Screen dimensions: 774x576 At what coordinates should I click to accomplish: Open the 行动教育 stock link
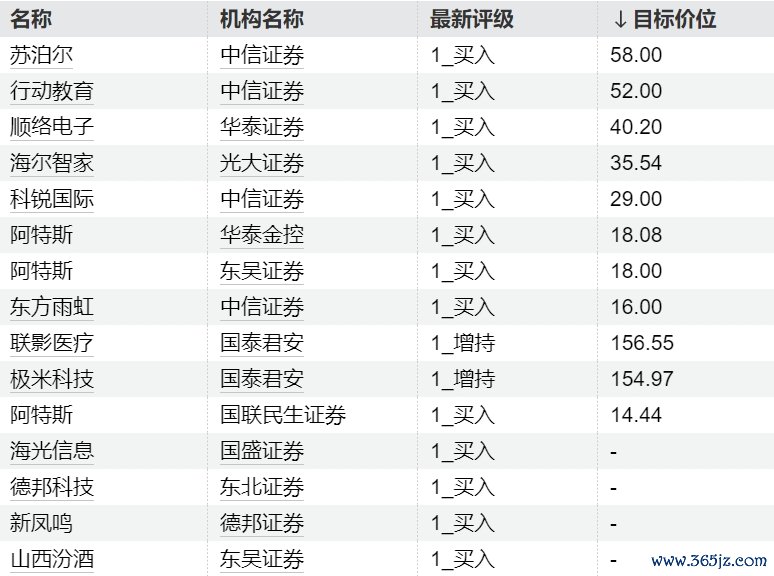pos(51,91)
